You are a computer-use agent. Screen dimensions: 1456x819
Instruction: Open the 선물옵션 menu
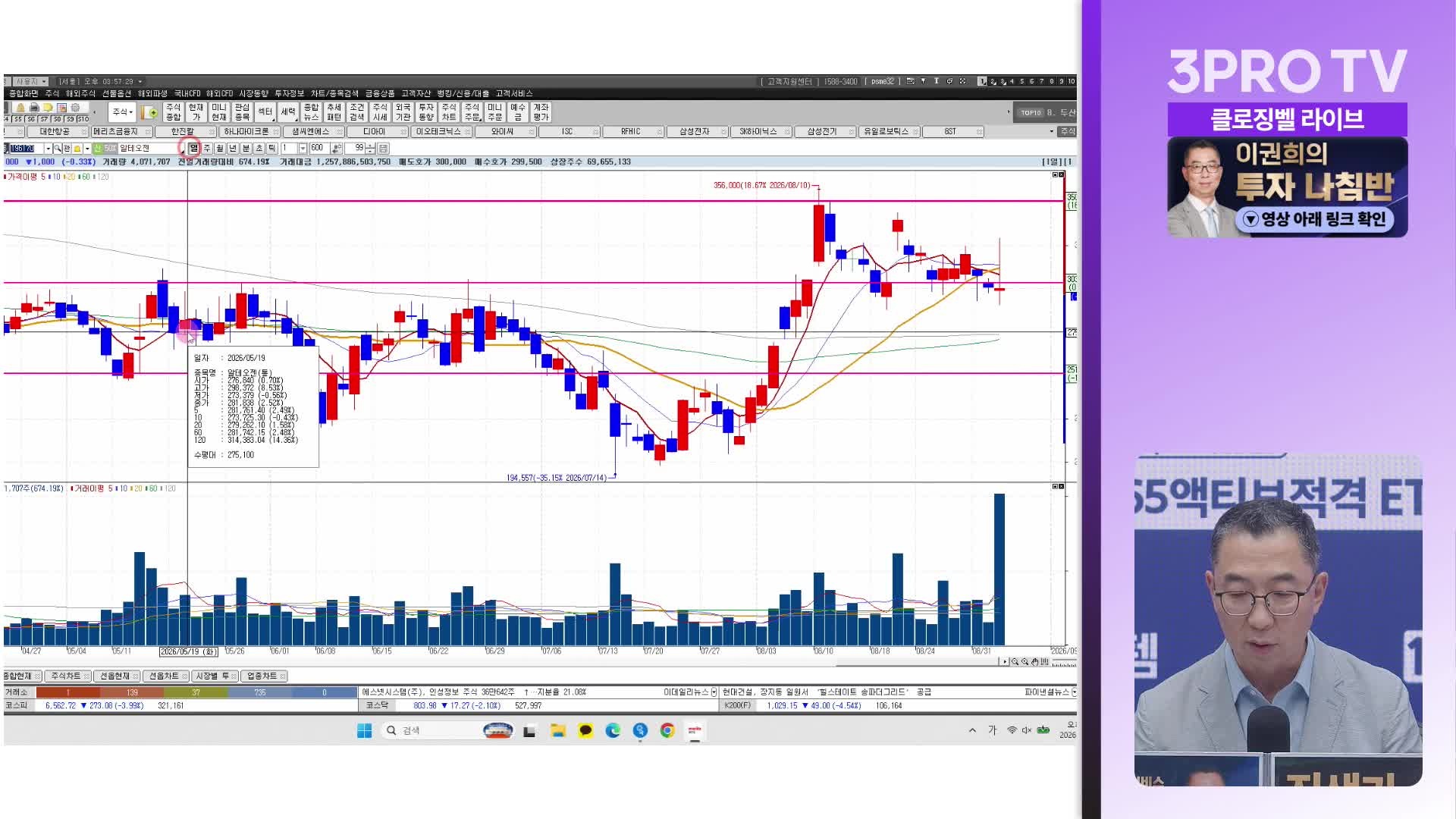pyautogui.click(x=117, y=93)
